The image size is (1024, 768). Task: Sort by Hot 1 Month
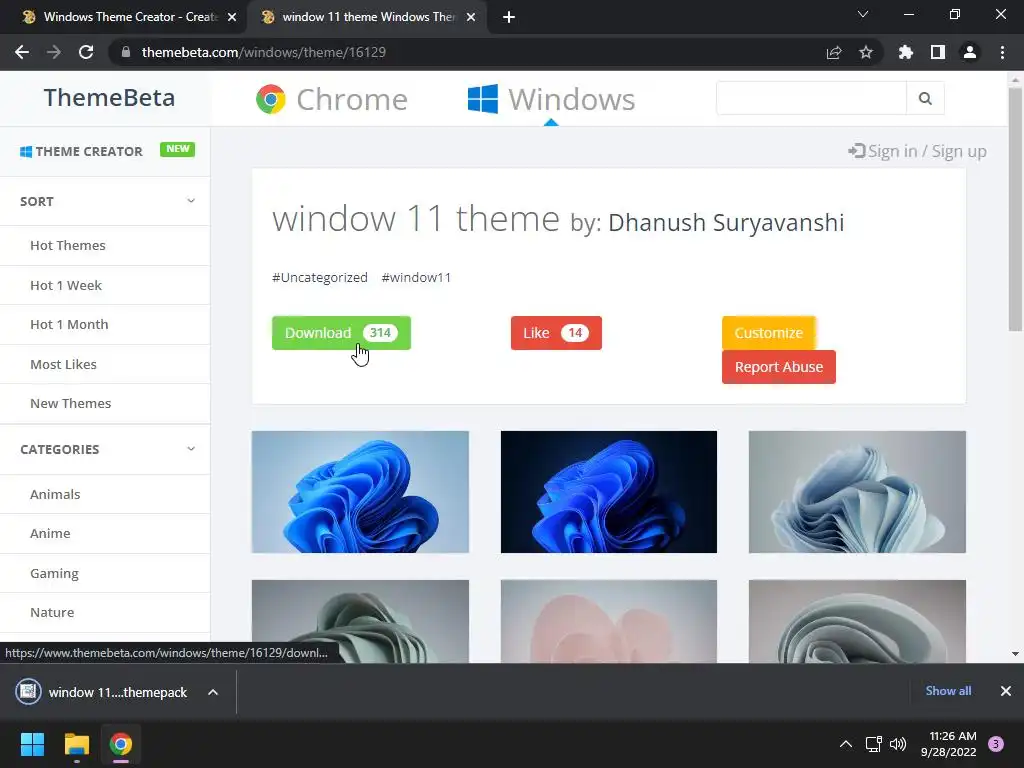[x=69, y=325]
